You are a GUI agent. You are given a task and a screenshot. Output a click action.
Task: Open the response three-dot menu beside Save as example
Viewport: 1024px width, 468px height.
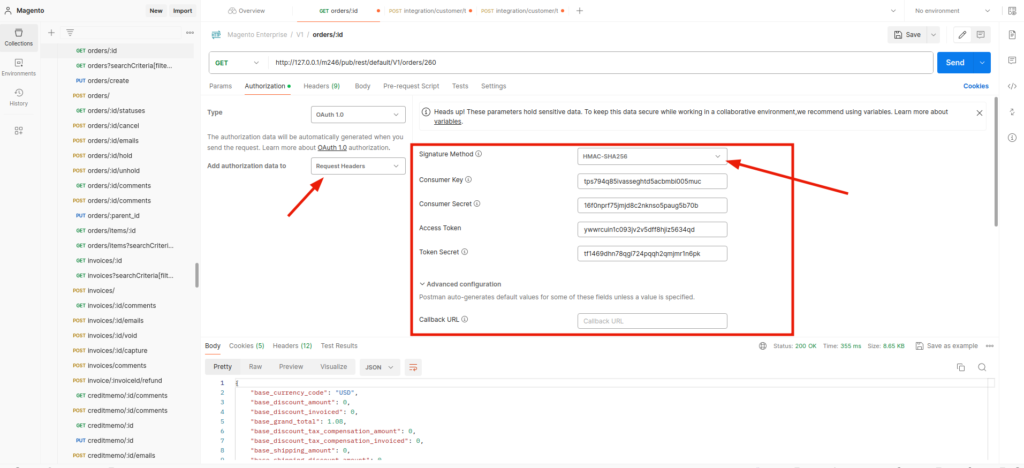(989, 346)
